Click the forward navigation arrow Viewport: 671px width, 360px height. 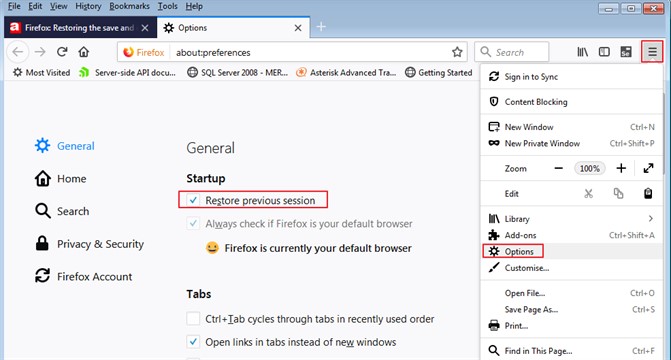coord(40,52)
